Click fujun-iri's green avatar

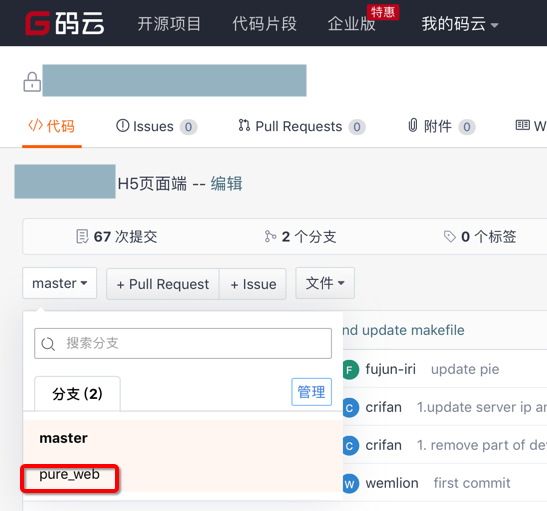coord(350,370)
